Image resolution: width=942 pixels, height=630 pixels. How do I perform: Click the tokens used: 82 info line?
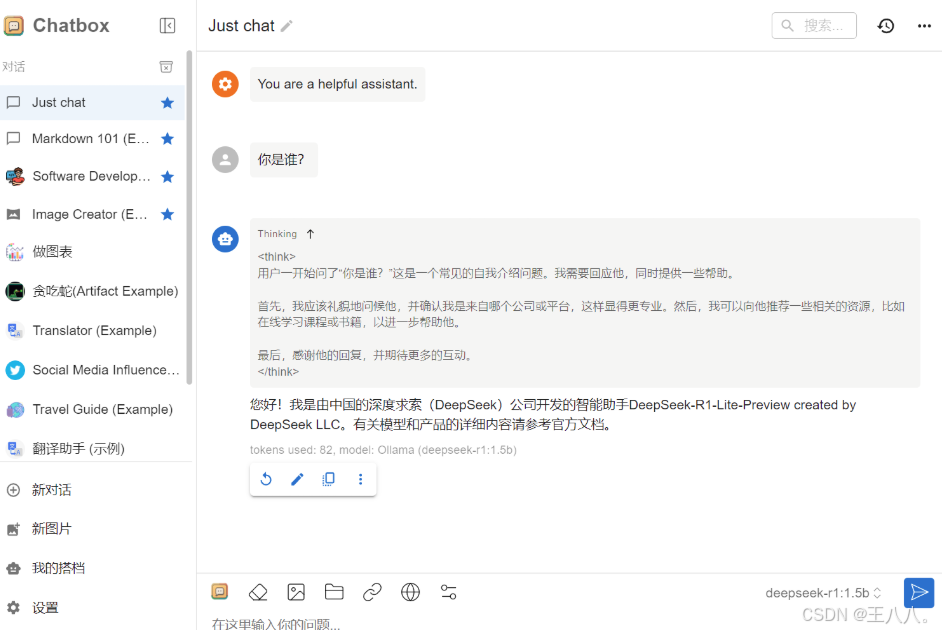point(383,450)
